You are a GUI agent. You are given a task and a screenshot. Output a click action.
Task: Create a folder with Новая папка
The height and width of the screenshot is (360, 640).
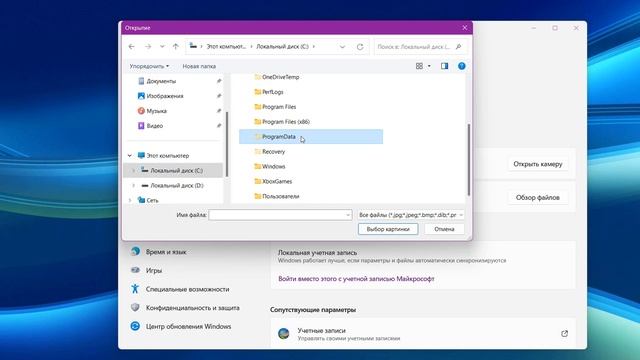click(x=199, y=66)
